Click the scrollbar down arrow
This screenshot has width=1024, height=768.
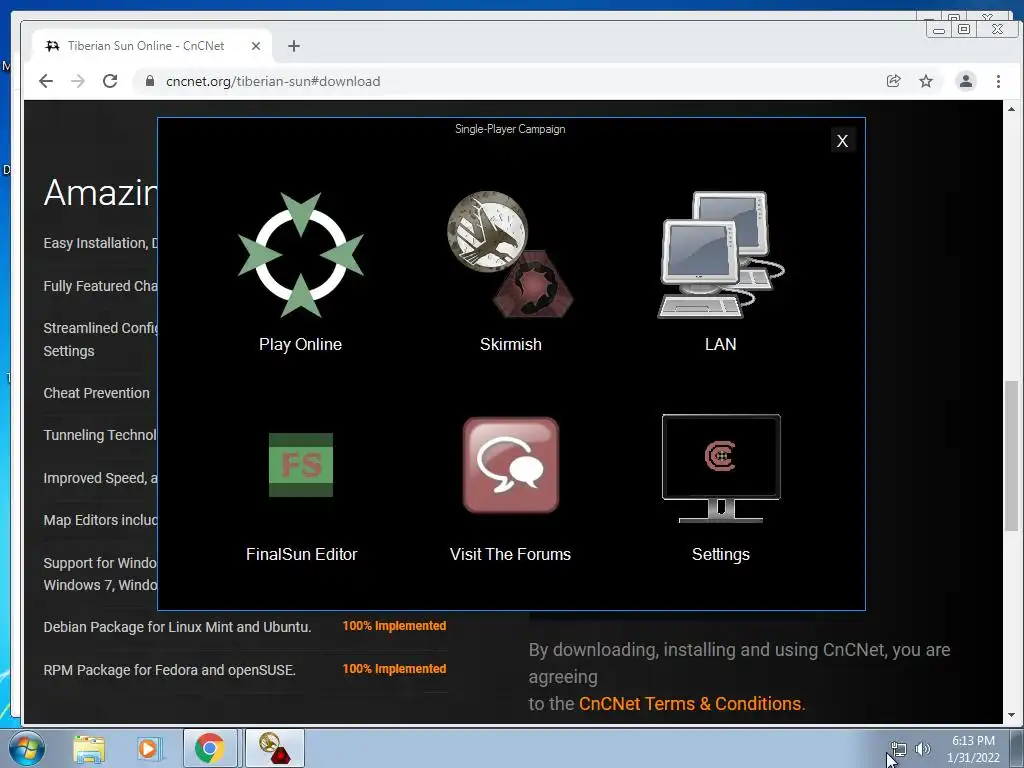1011,716
